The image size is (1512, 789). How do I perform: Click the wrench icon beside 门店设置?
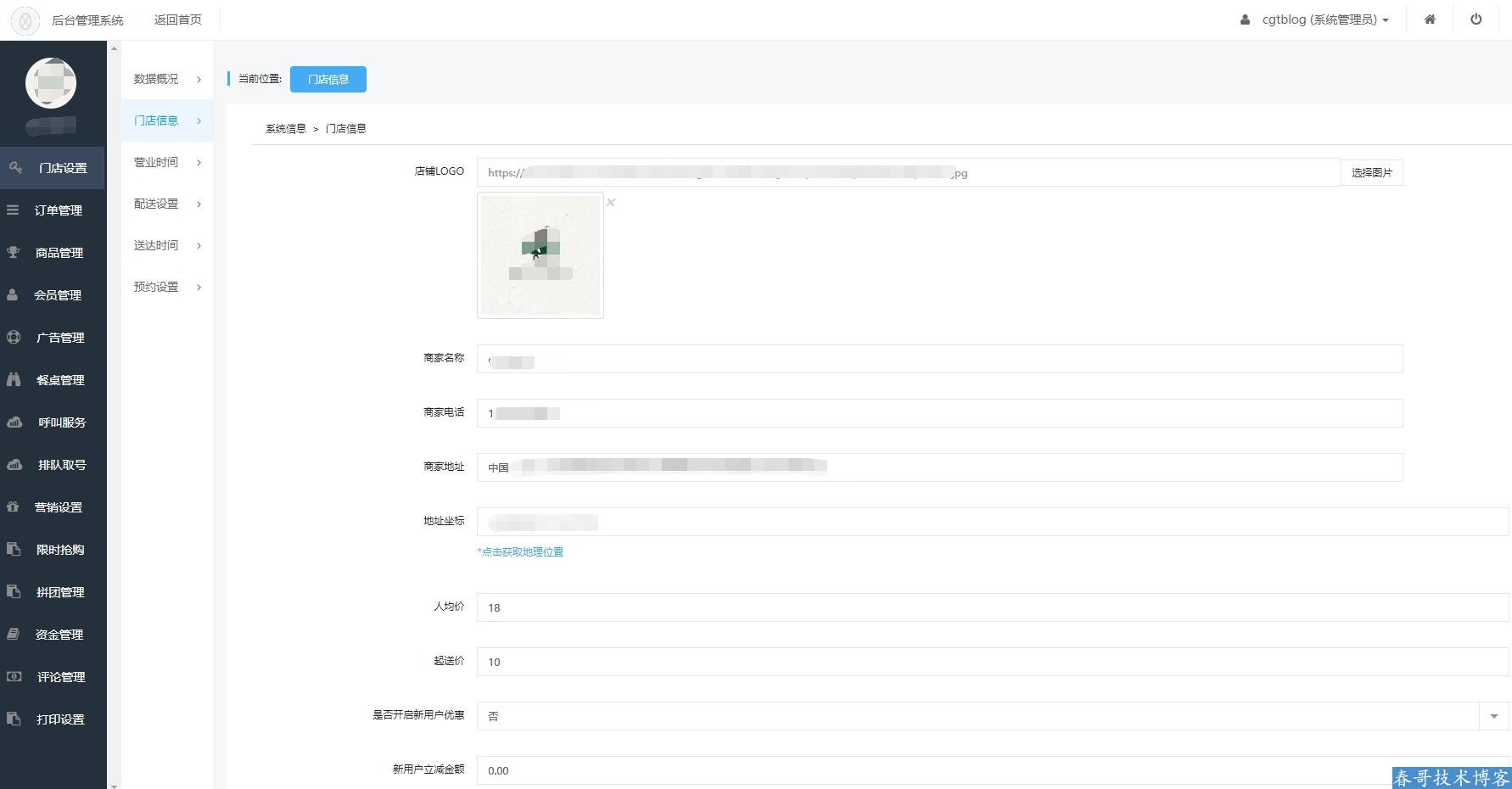point(15,168)
